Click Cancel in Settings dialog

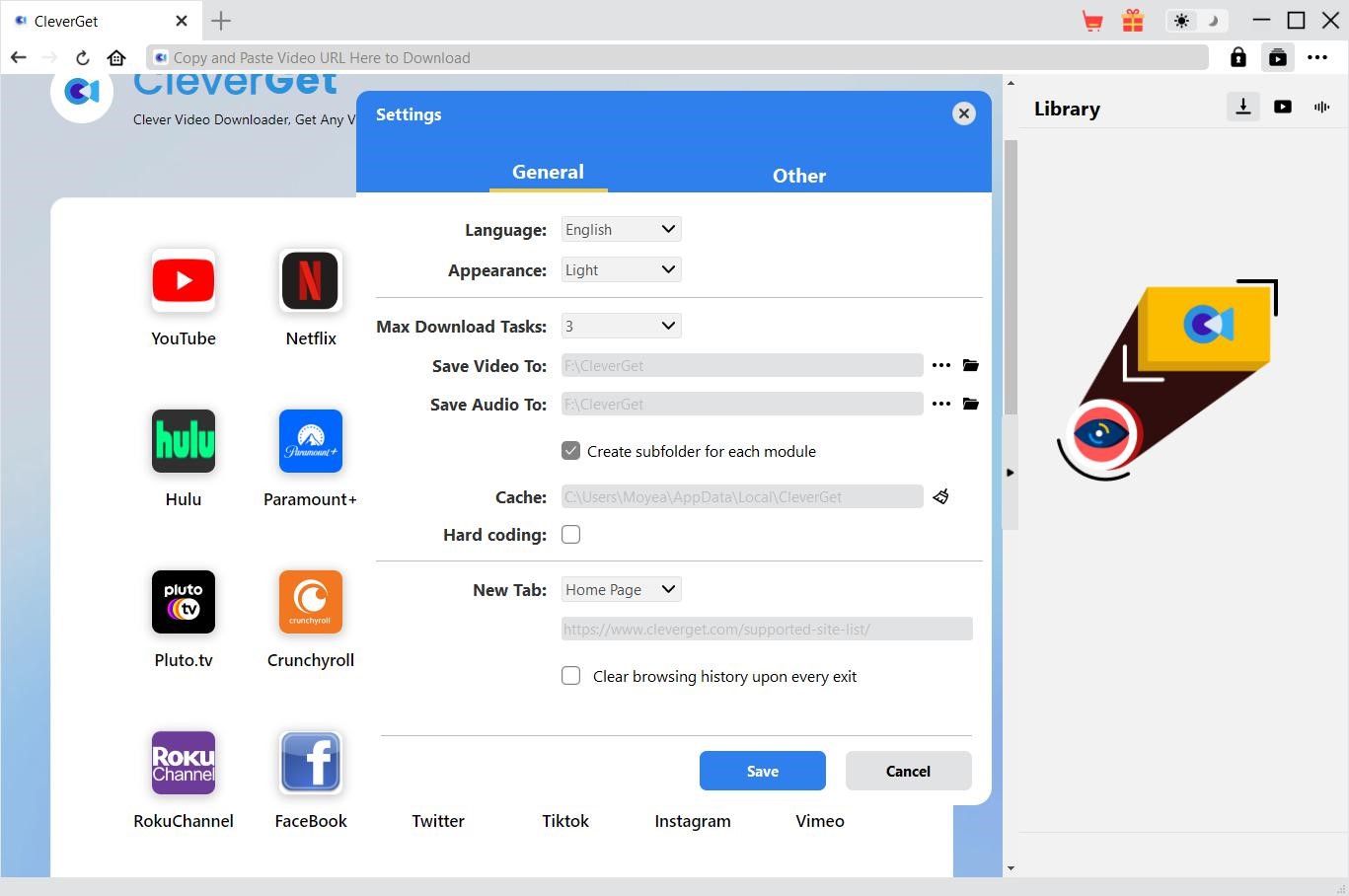click(x=908, y=771)
